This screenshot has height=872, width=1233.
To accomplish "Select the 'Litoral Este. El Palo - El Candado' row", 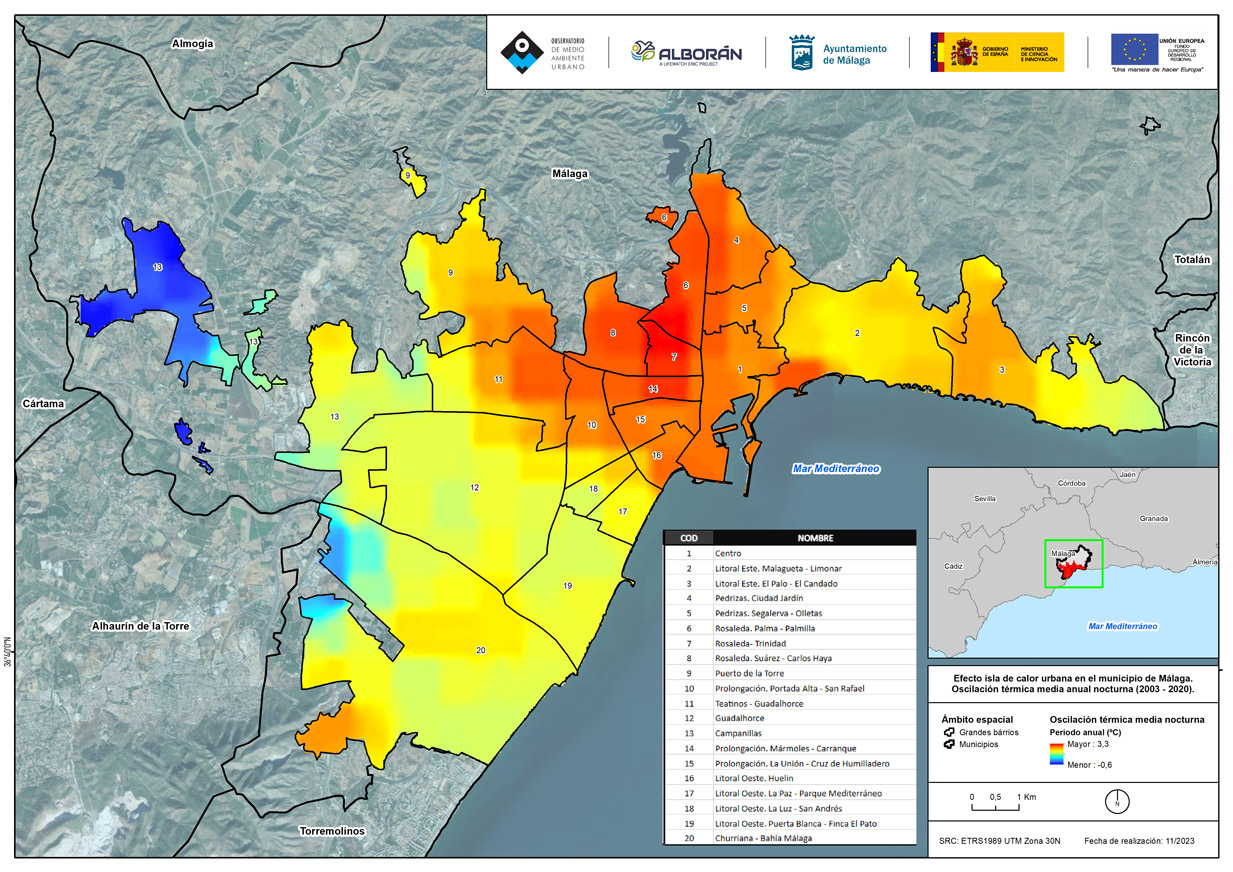I will point(790,583).
